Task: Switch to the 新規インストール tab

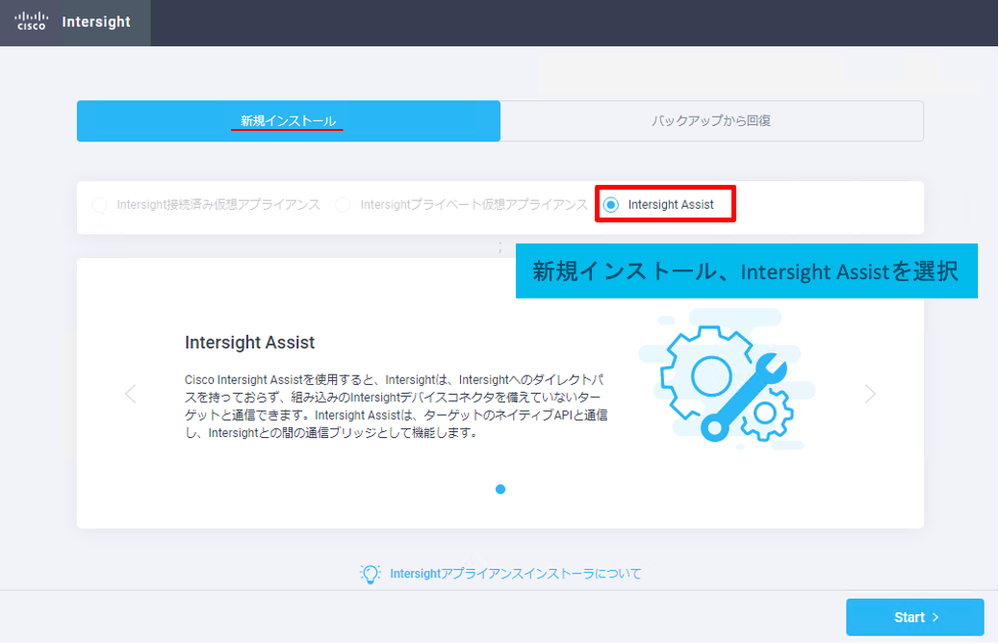Action: click(x=289, y=121)
